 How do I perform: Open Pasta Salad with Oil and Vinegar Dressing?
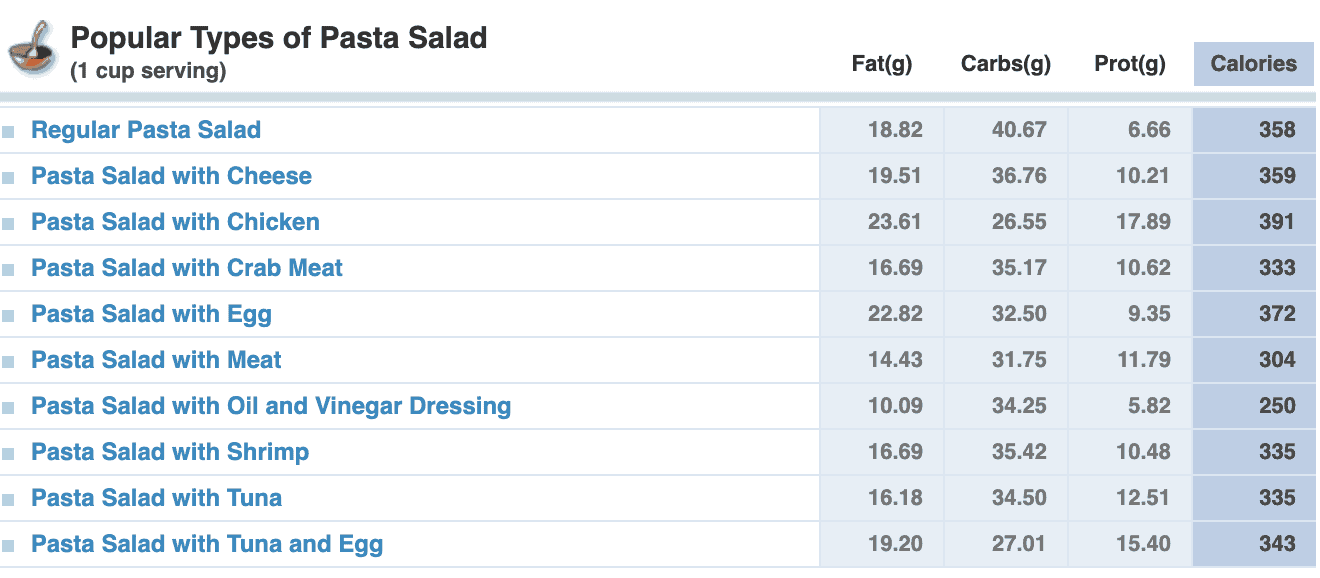270,405
